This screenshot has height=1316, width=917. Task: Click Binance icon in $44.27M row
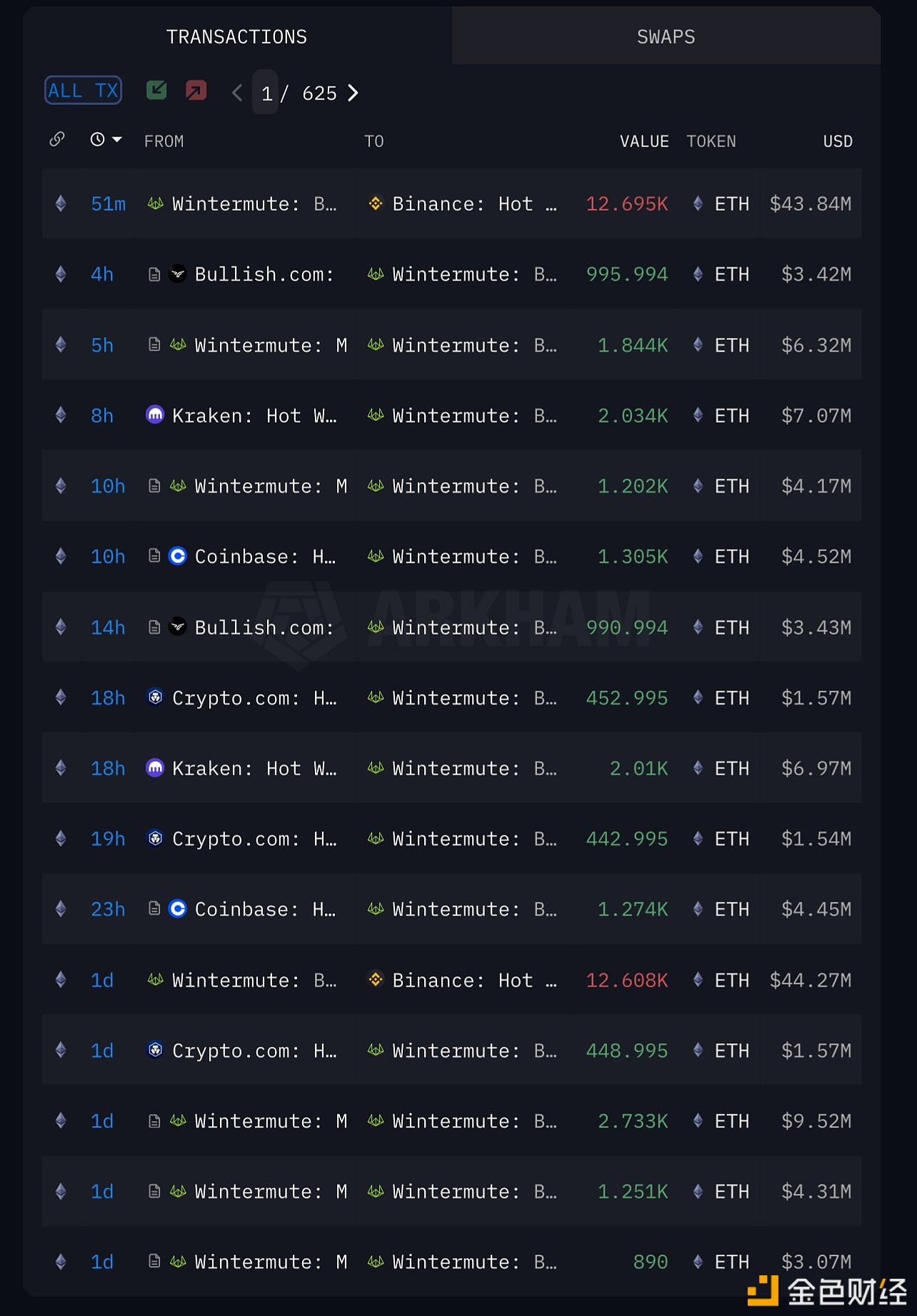[376, 979]
